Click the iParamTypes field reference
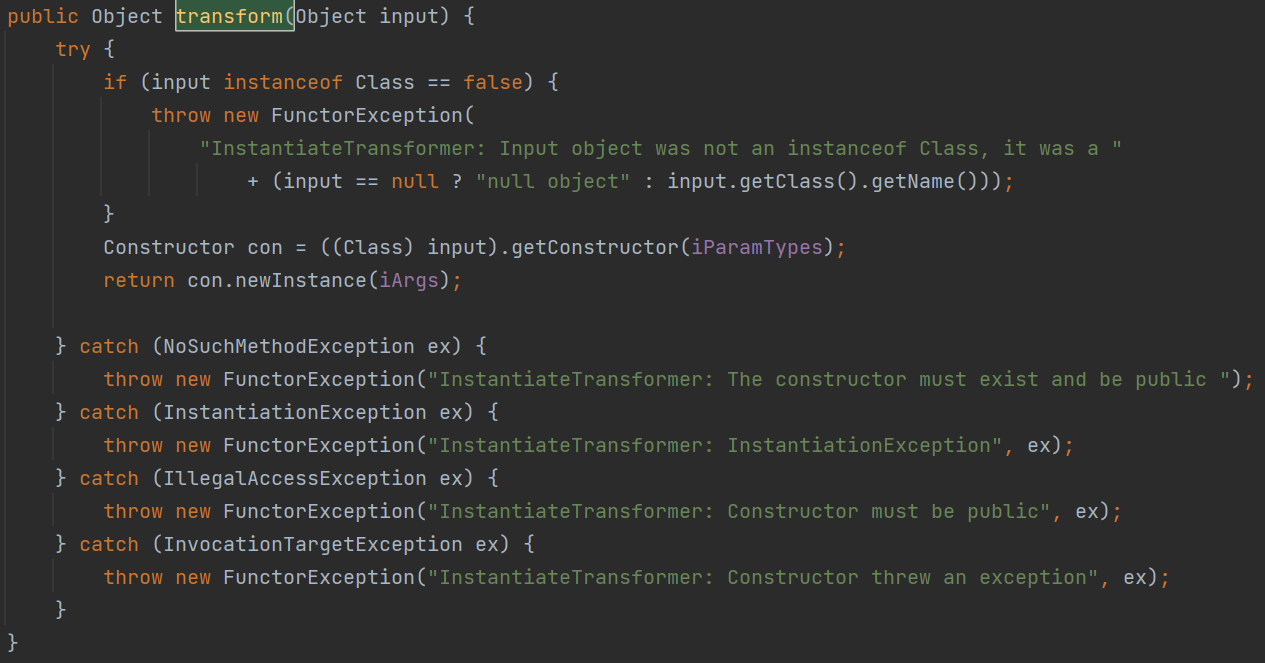The height and width of the screenshot is (663, 1265). (x=763, y=247)
